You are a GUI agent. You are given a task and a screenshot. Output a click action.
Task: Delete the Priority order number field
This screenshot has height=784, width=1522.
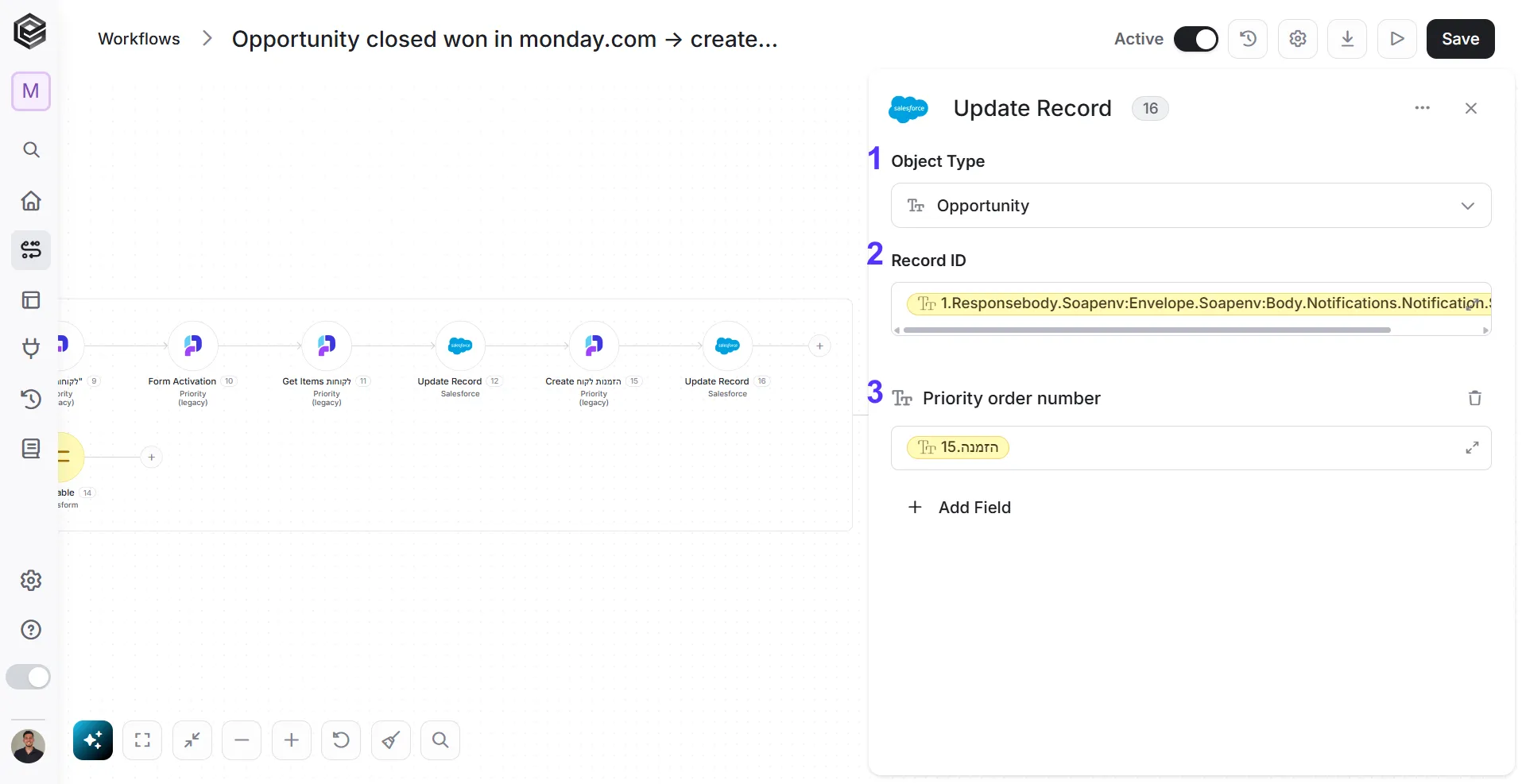coord(1475,398)
